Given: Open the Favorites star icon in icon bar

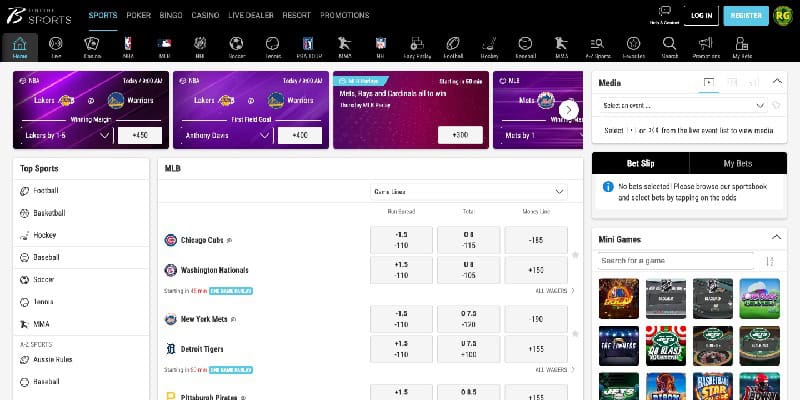Looking at the screenshot, I should [x=633, y=47].
